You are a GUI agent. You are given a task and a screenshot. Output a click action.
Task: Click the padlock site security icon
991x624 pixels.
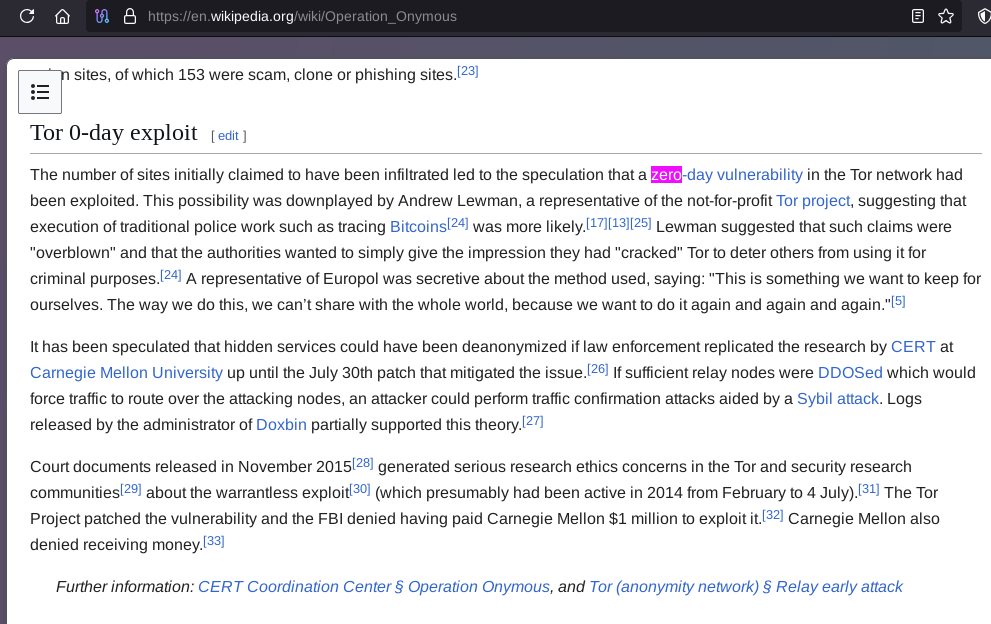point(130,16)
